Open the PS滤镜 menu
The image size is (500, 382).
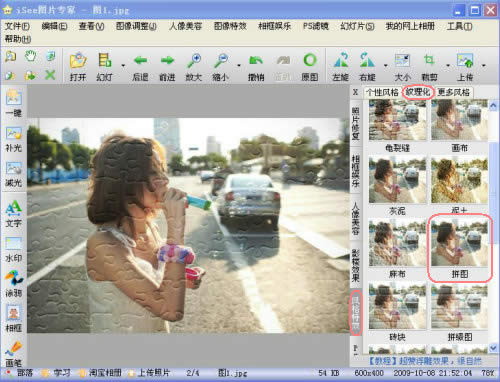point(315,26)
